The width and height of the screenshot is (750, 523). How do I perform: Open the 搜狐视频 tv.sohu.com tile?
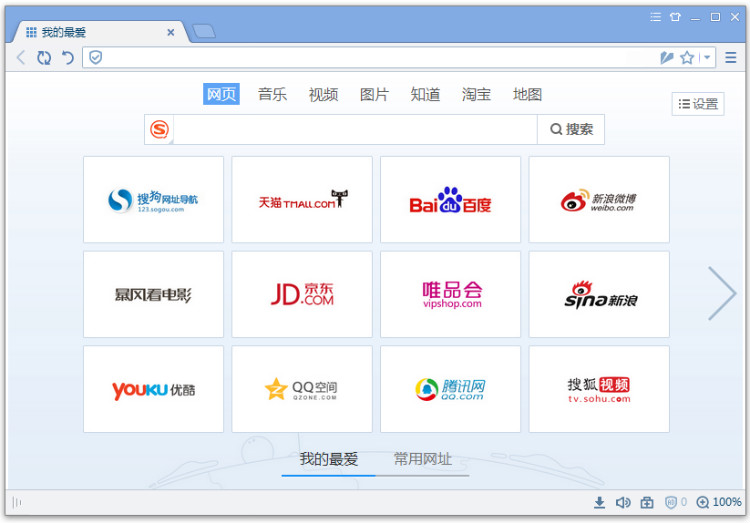point(599,389)
